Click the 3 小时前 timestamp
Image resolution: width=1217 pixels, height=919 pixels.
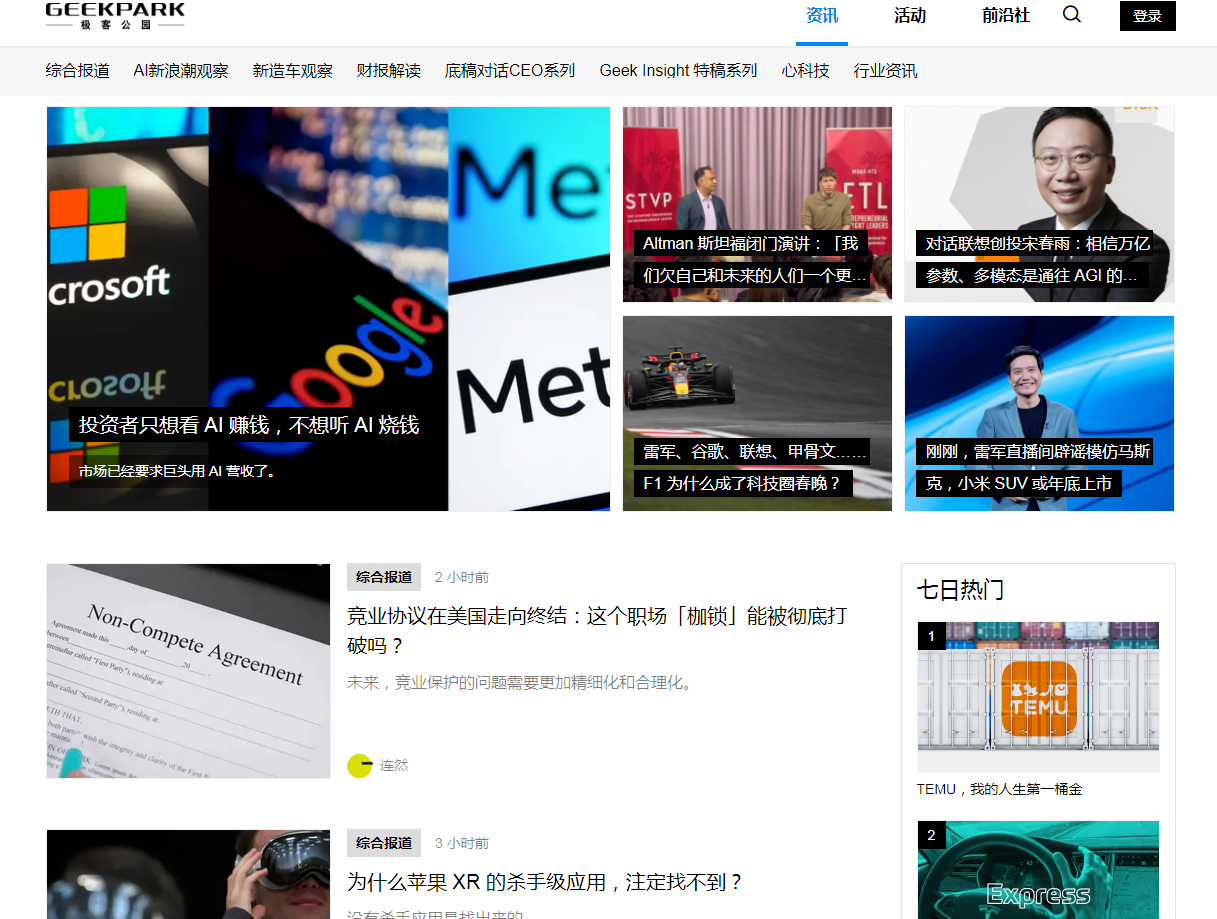462,844
